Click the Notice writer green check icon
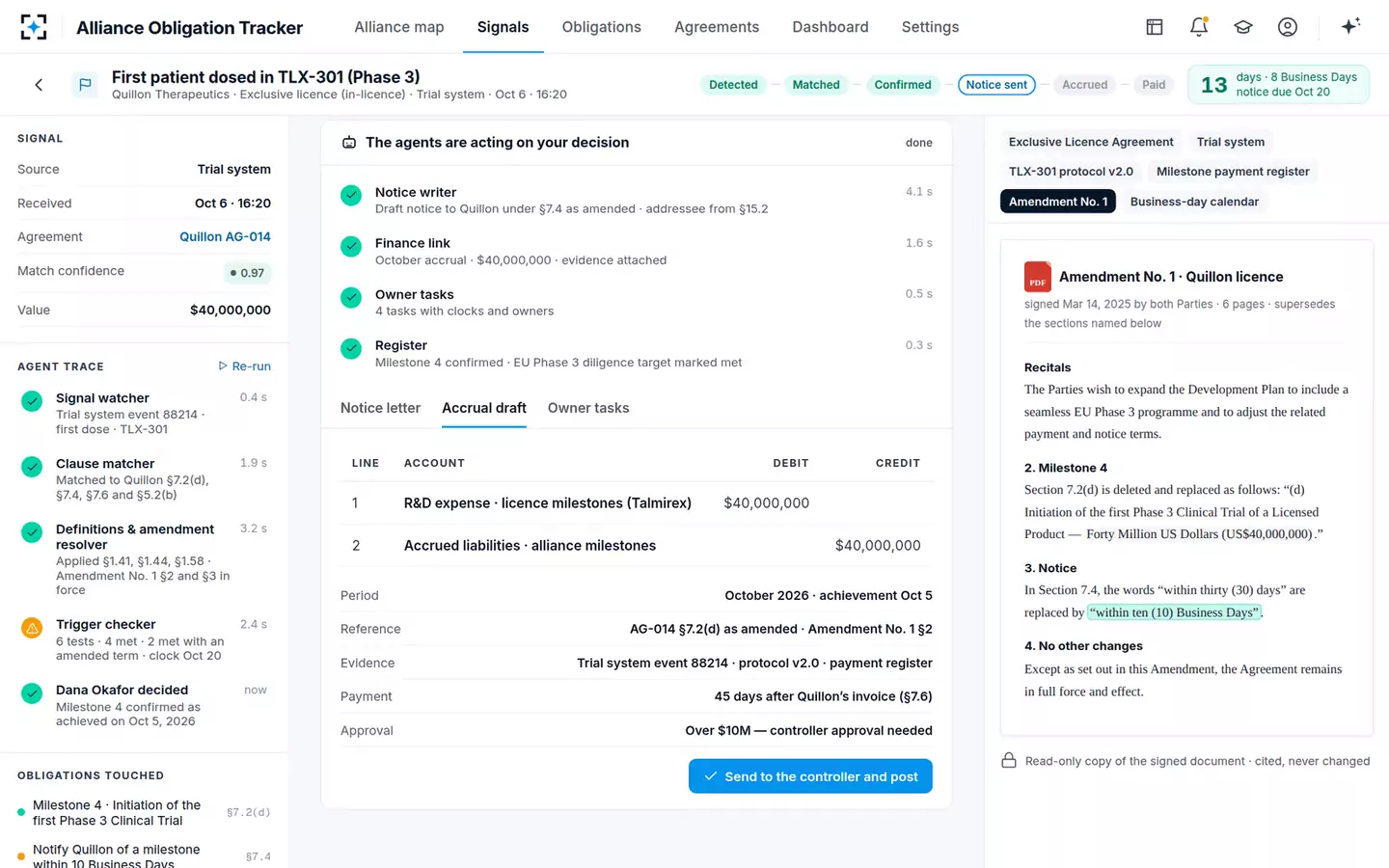The height and width of the screenshot is (868, 1389). [x=351, y=196]
